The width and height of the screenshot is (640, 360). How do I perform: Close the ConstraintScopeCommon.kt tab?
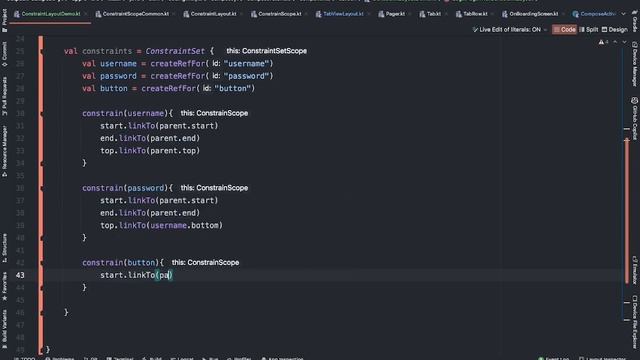pos(174,14)
